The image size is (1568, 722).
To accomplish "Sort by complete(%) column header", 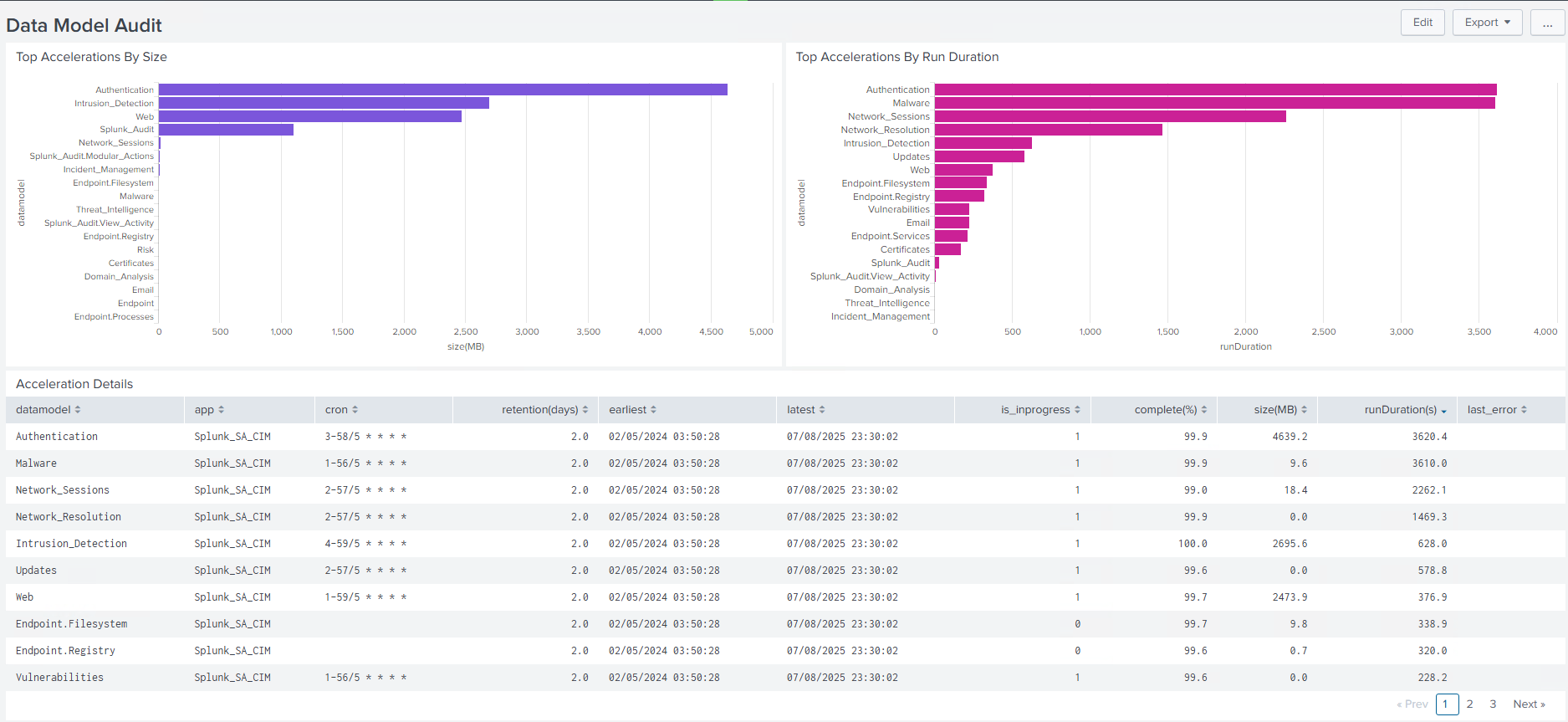I will tap(1170, 410).
